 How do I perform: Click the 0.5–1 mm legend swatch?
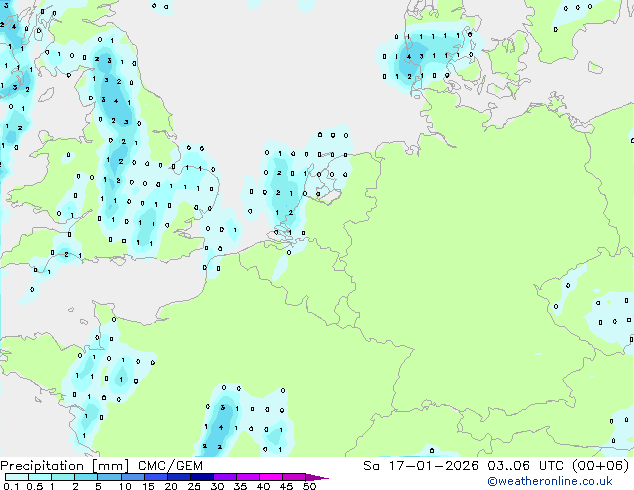click(40, 477)
